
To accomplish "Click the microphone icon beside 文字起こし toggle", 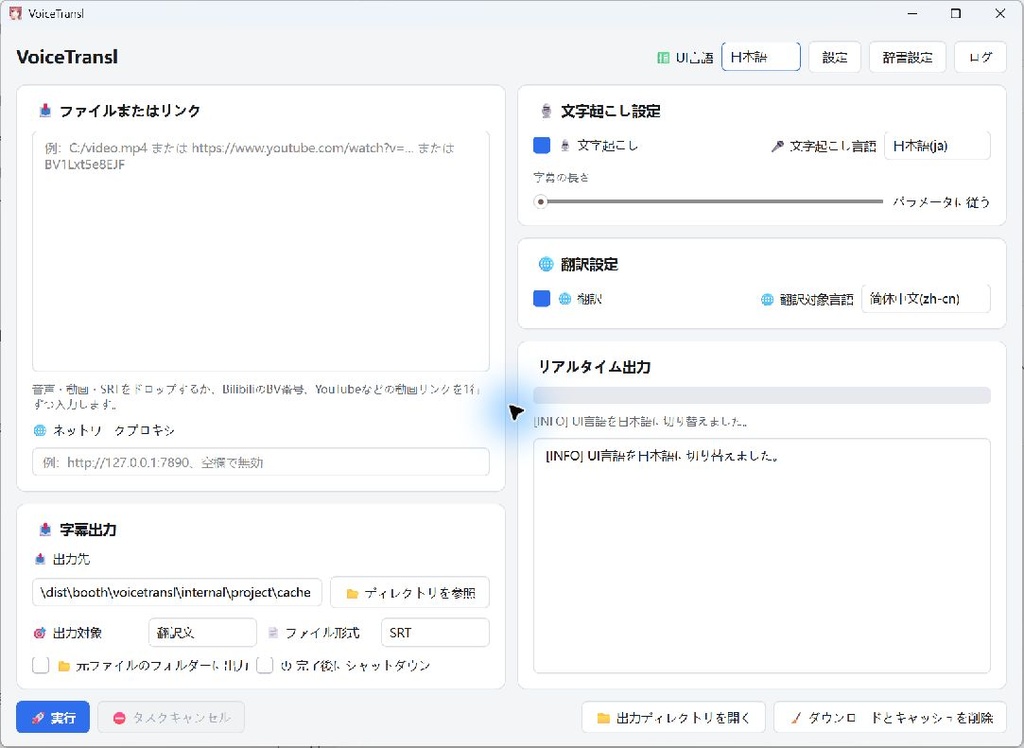I will [x=565, y=146].
